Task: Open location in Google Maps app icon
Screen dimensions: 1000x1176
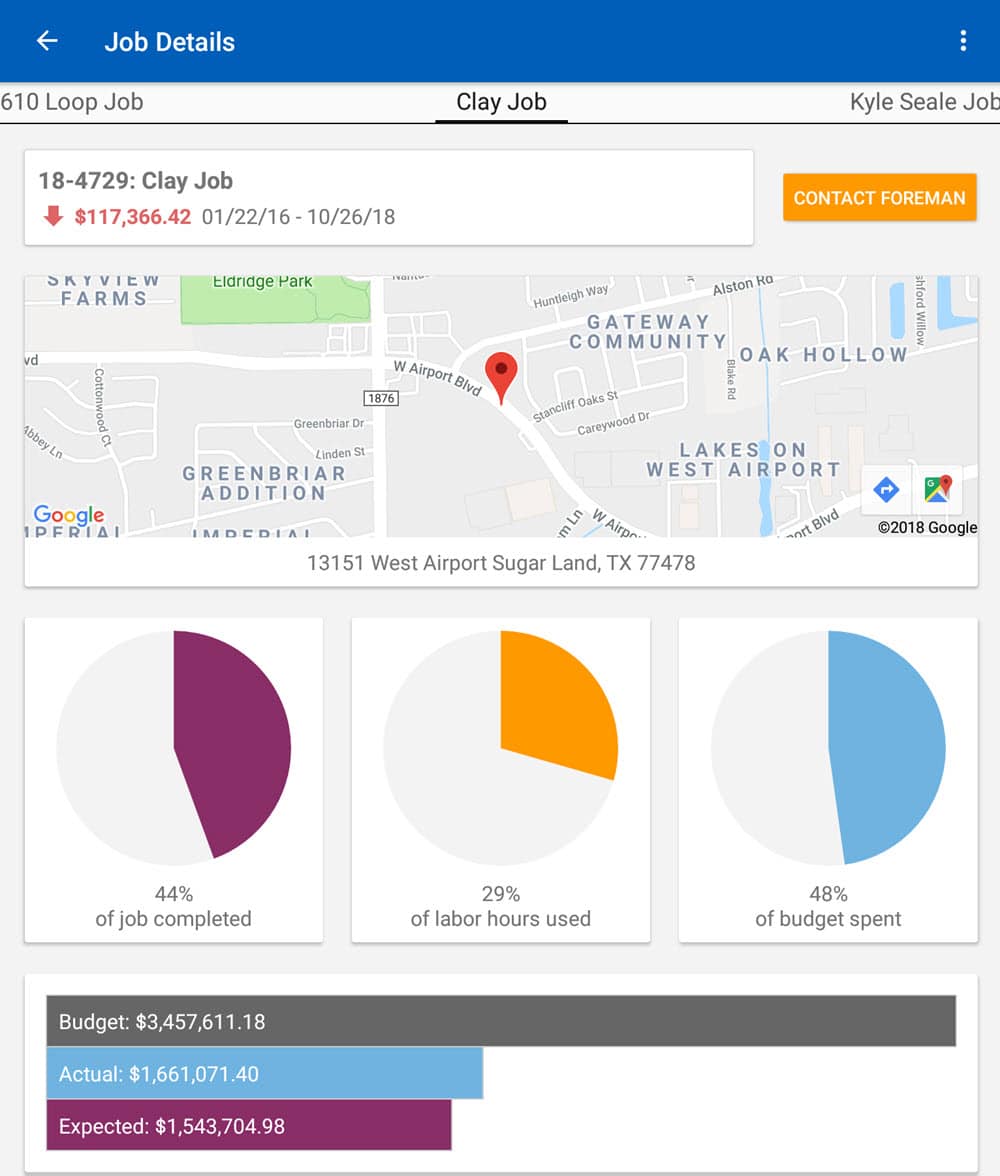Action: click(938, 489)
